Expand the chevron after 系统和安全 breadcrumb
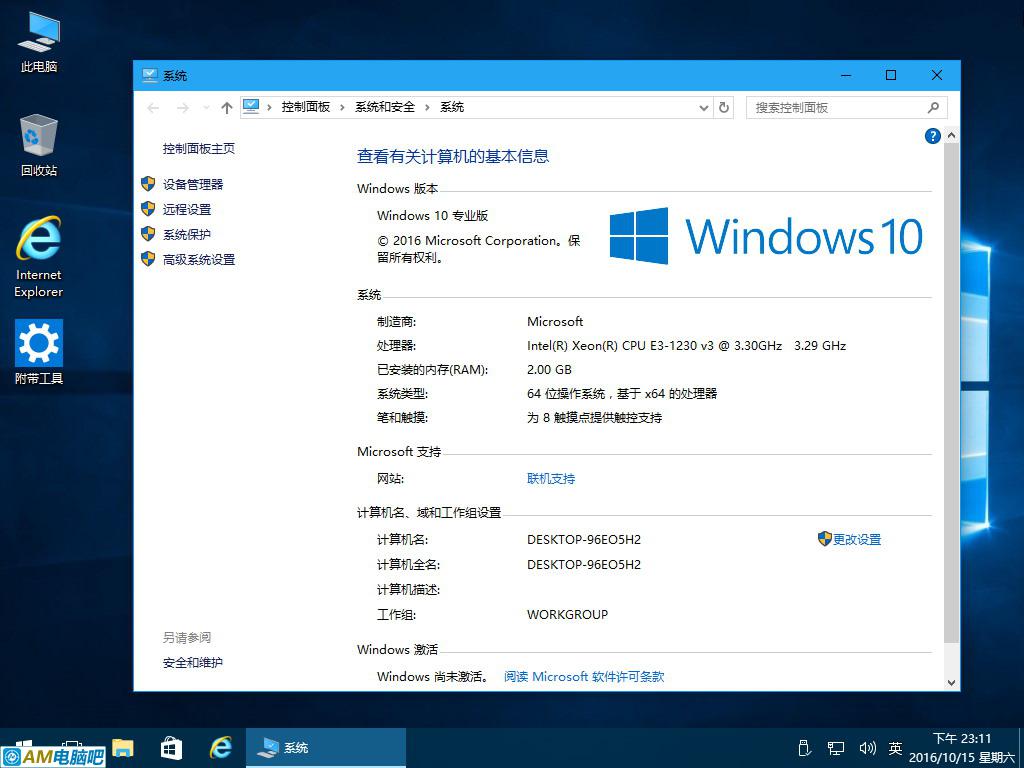 pos(427,107)
